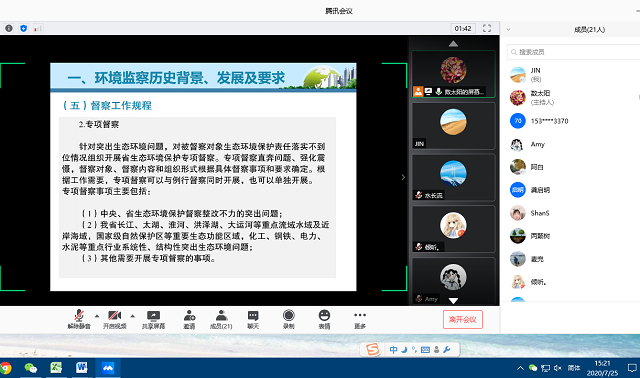Collapse video strip with side chevron

(403, 177)
